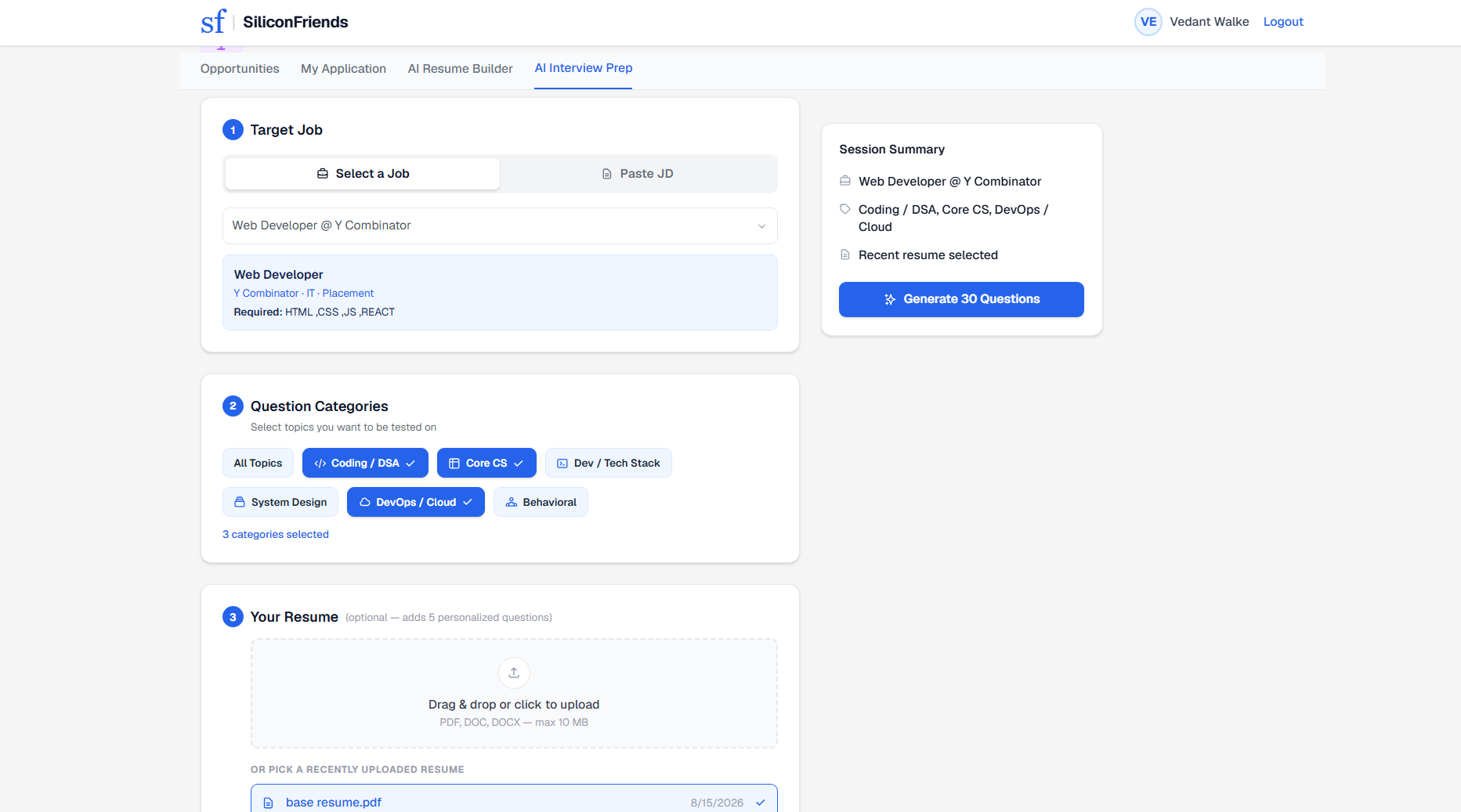Switch to the AI Resume Builder tab

461,69
